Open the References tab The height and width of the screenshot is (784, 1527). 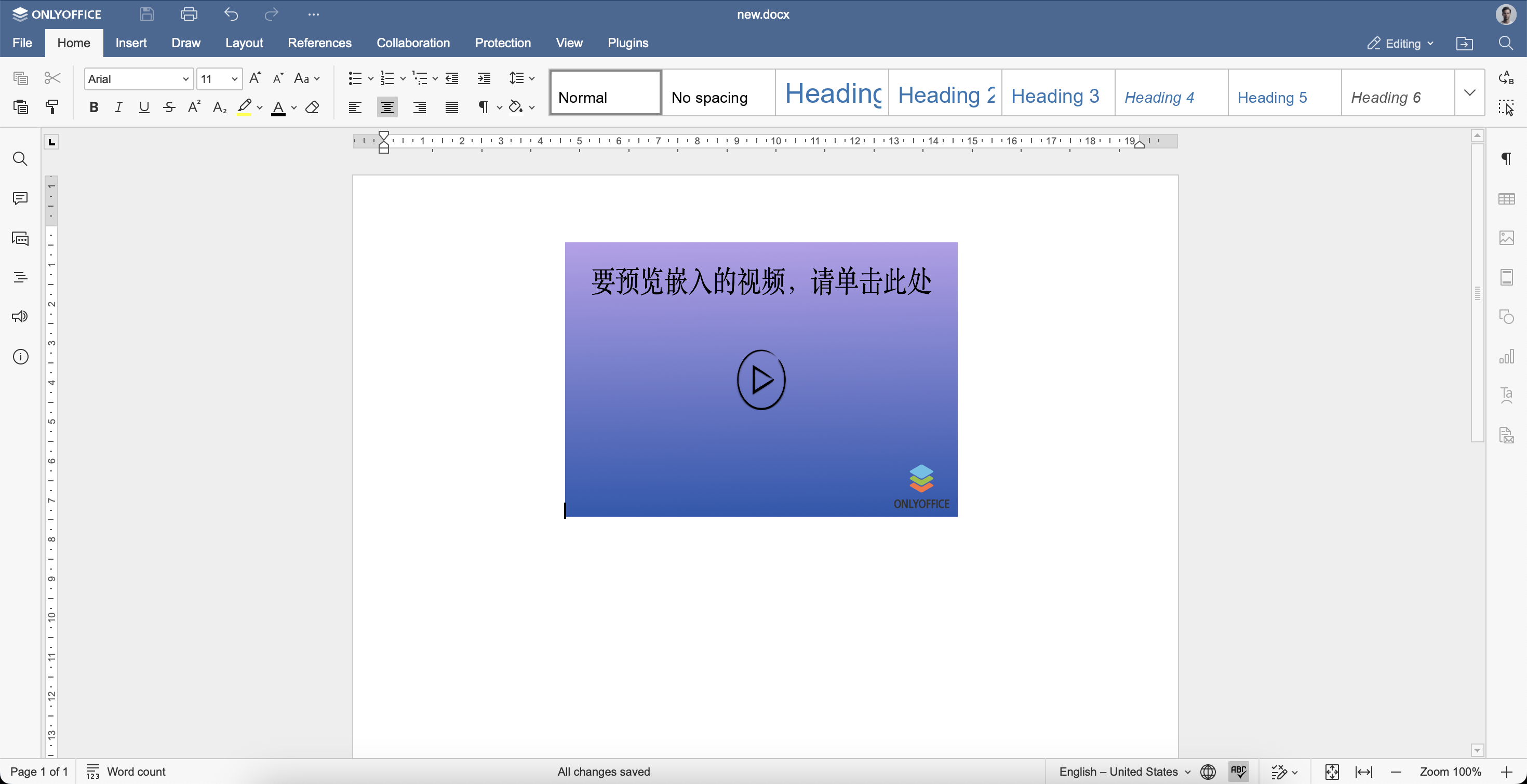point(319,43)
